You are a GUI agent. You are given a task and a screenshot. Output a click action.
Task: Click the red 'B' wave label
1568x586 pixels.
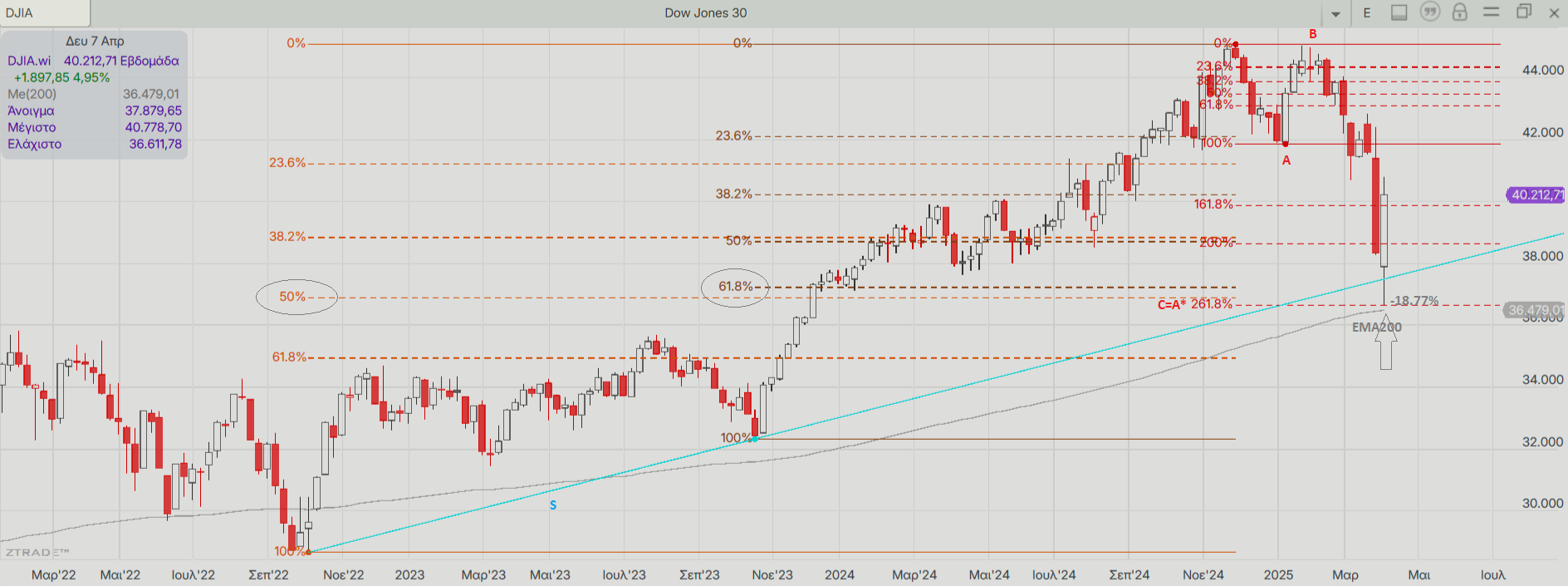[1313, 34]
